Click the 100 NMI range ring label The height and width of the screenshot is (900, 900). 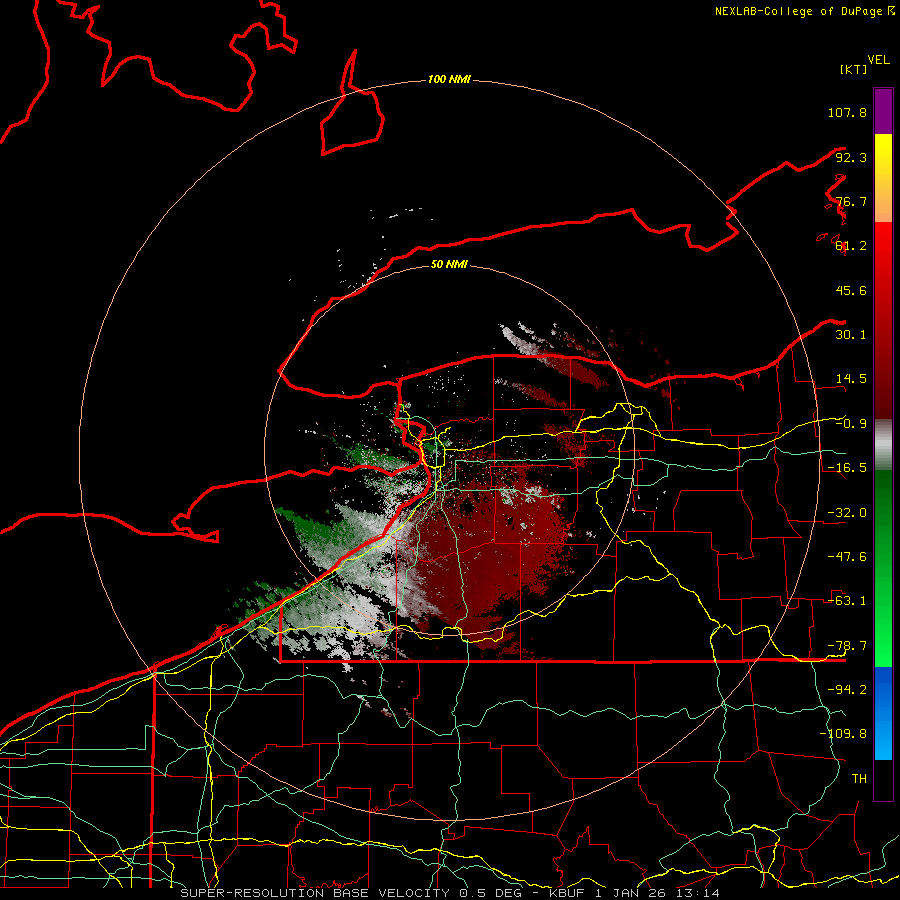tap(449, 79)
